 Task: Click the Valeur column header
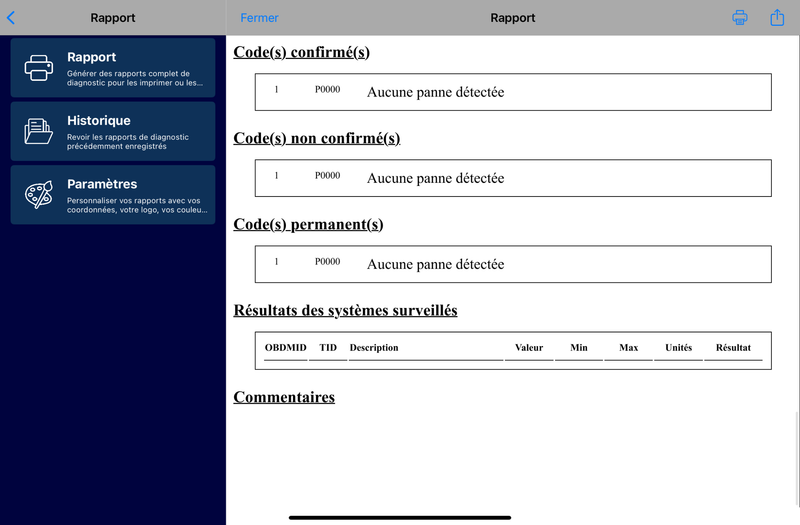[529, 347]
